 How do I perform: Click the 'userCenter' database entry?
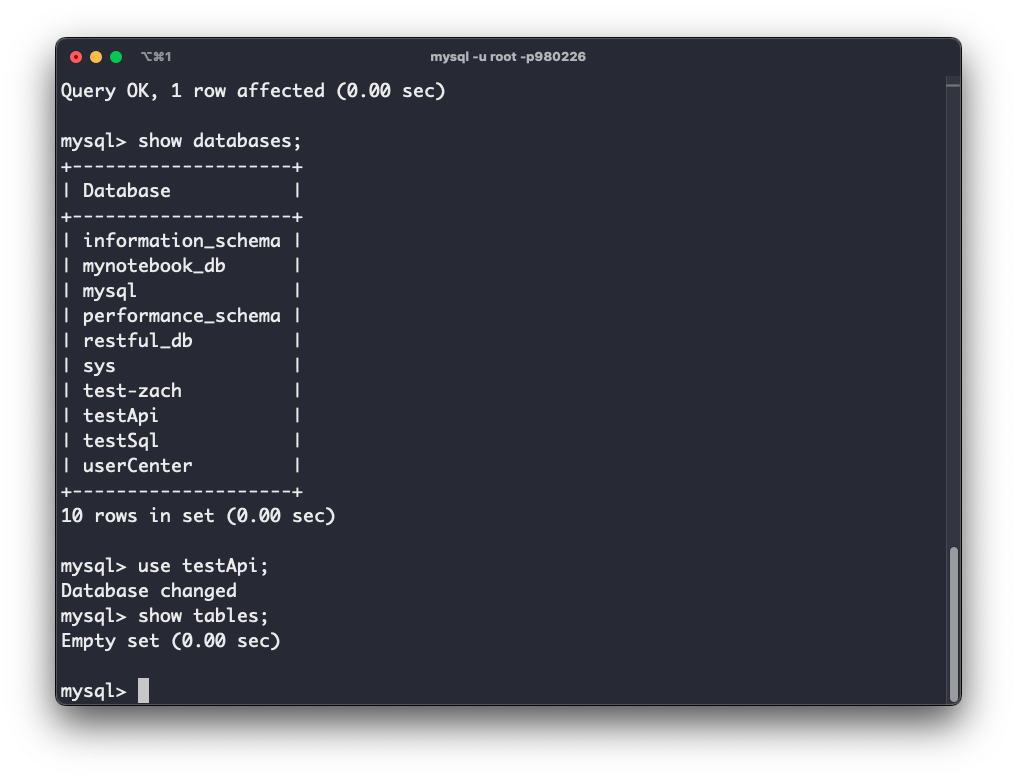(x=137, y=466)
